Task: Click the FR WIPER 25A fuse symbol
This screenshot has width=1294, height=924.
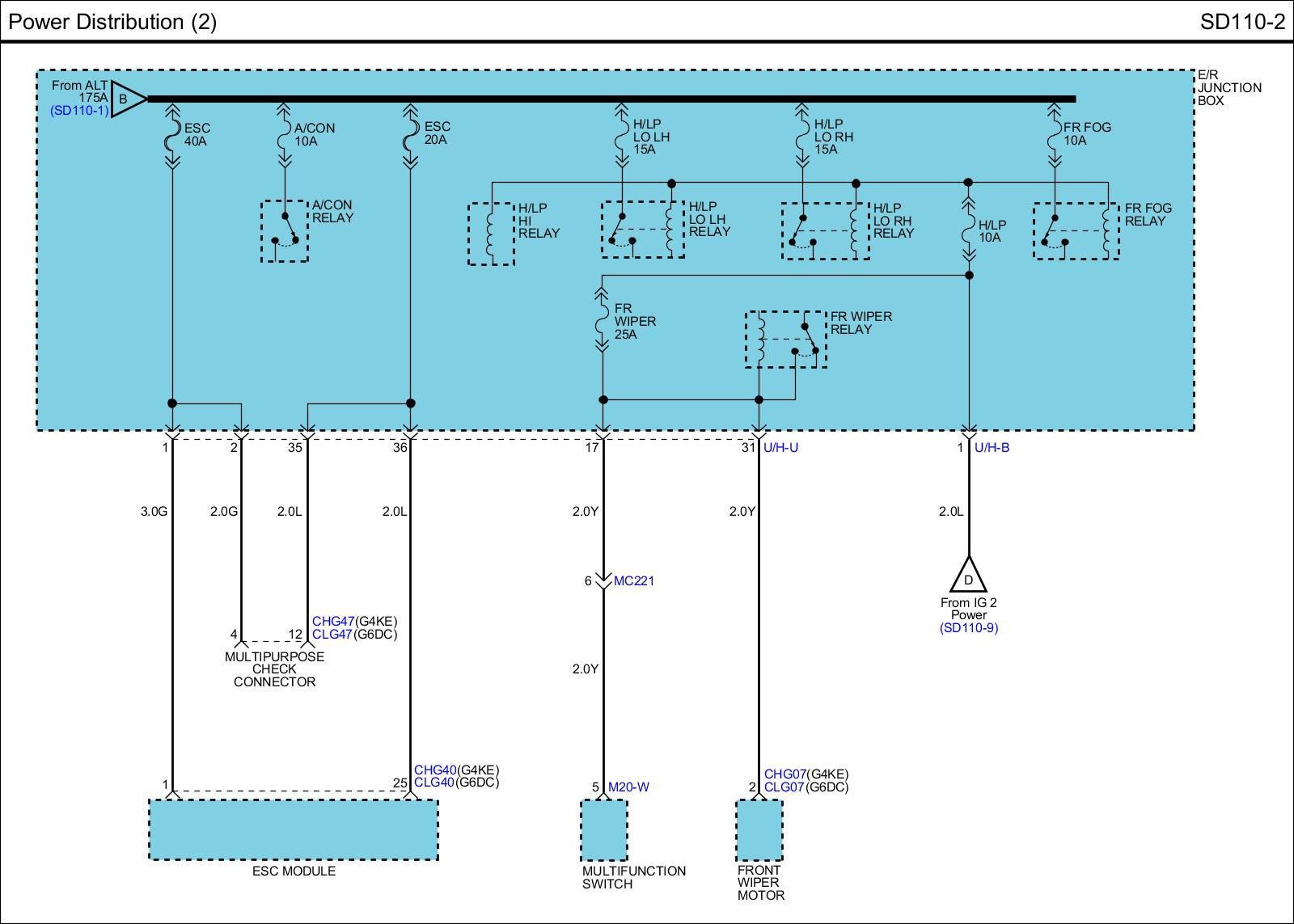Action: click(602, 322)
